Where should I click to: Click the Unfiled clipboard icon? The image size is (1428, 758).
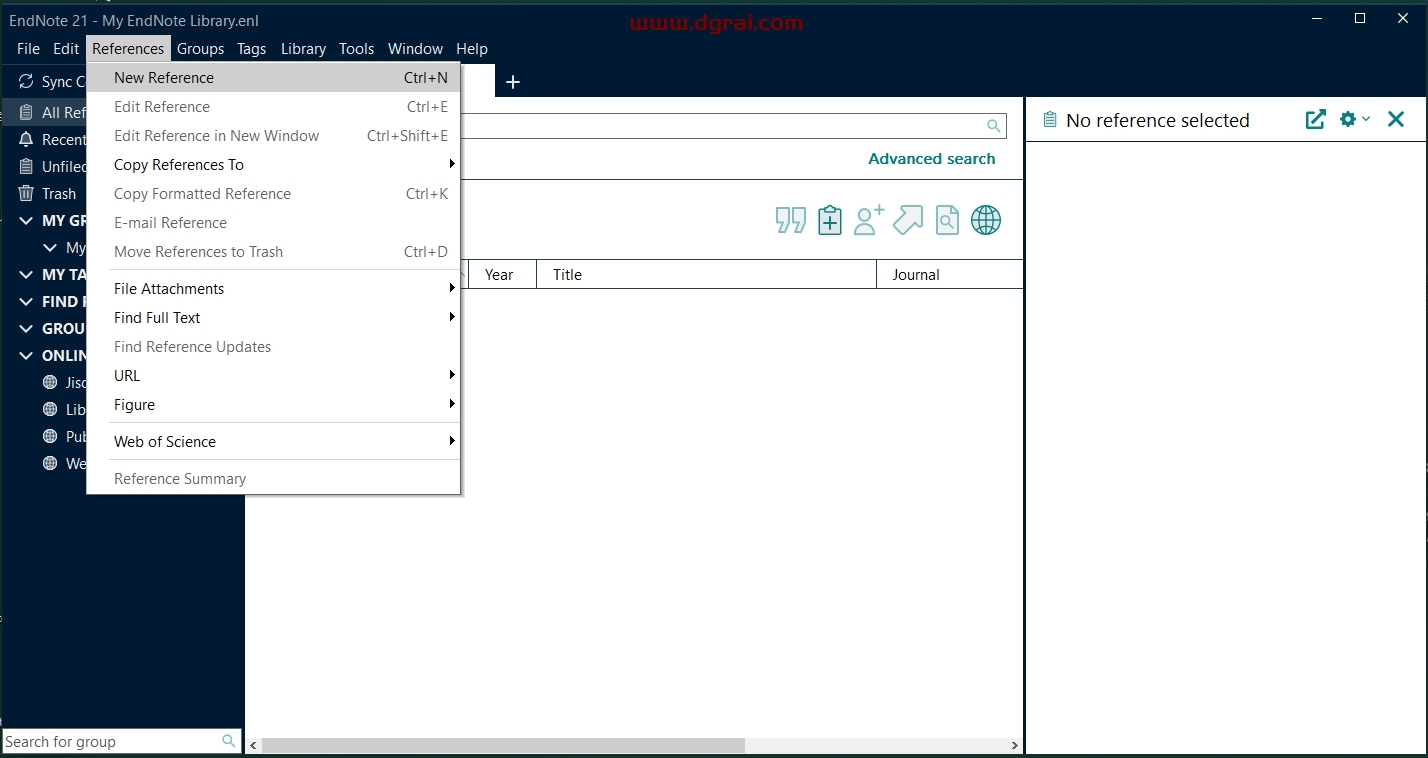[26, 166]
